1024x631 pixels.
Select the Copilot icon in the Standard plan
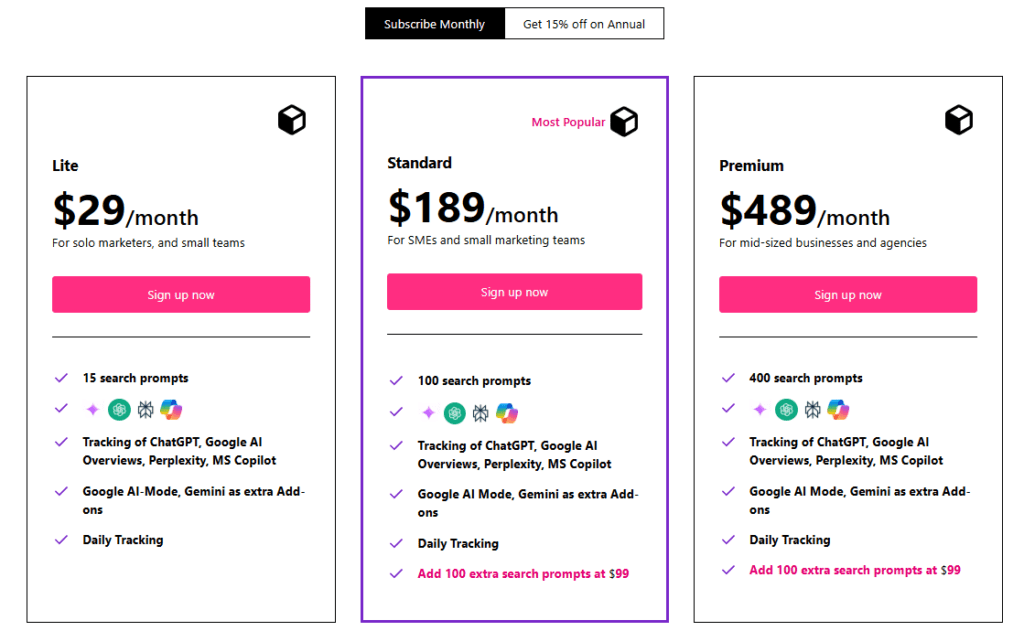click(x=506, y=413)
